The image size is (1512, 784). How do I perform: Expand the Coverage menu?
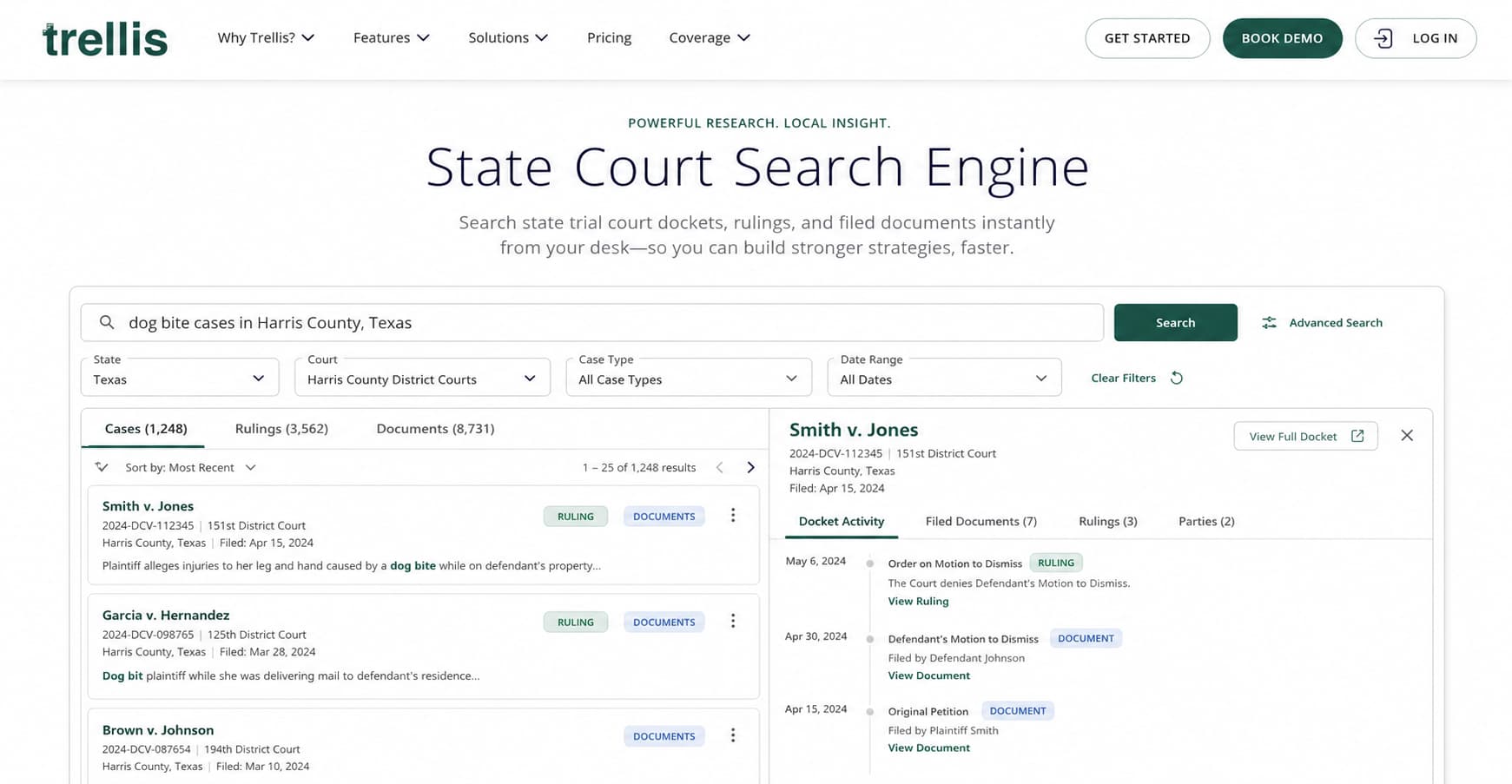710,37
